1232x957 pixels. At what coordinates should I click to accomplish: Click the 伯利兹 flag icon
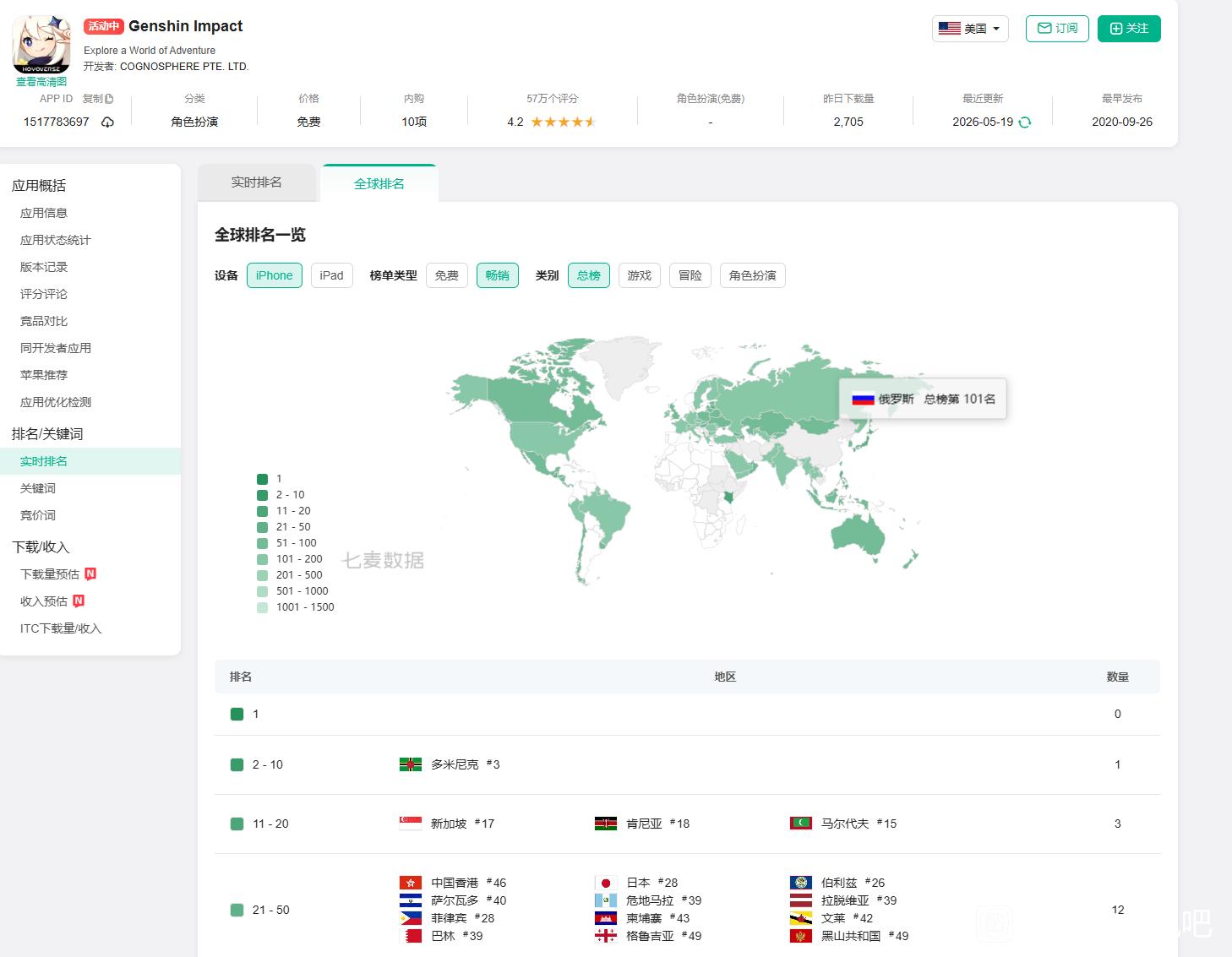[x=801, y=883]
